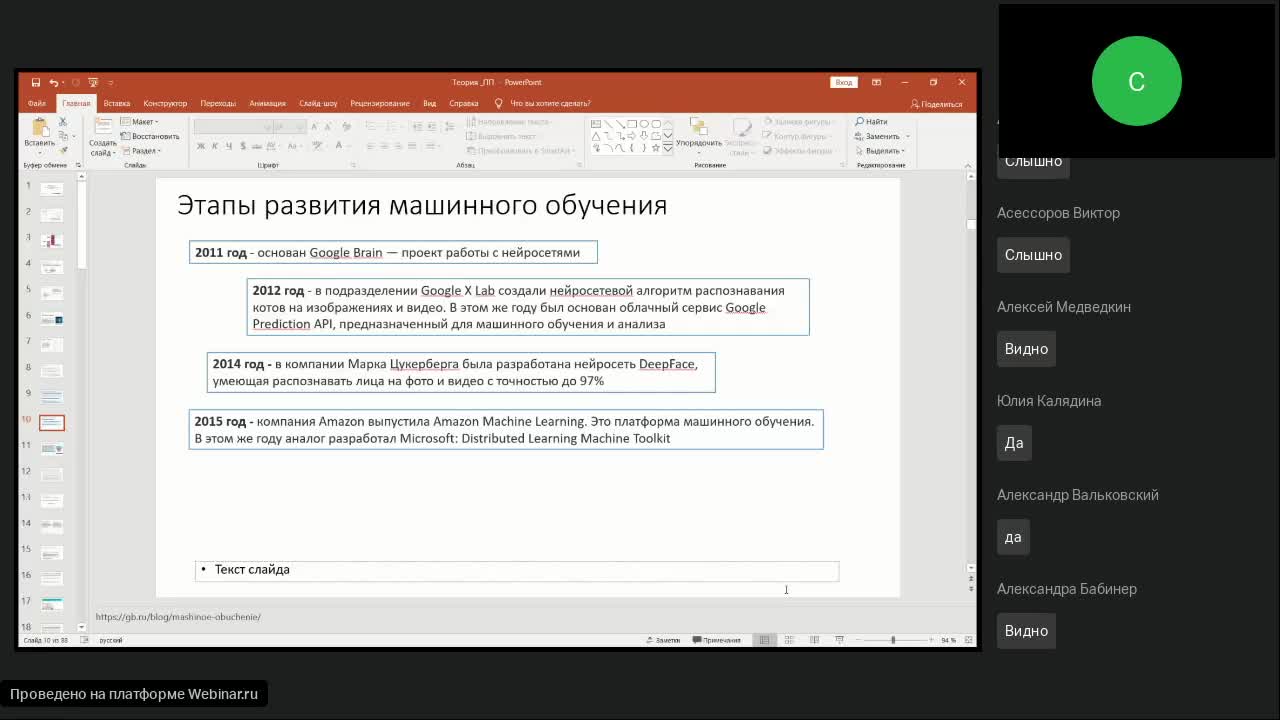Save the presentation using the floppy disk icon

click(x=35, y=83)
